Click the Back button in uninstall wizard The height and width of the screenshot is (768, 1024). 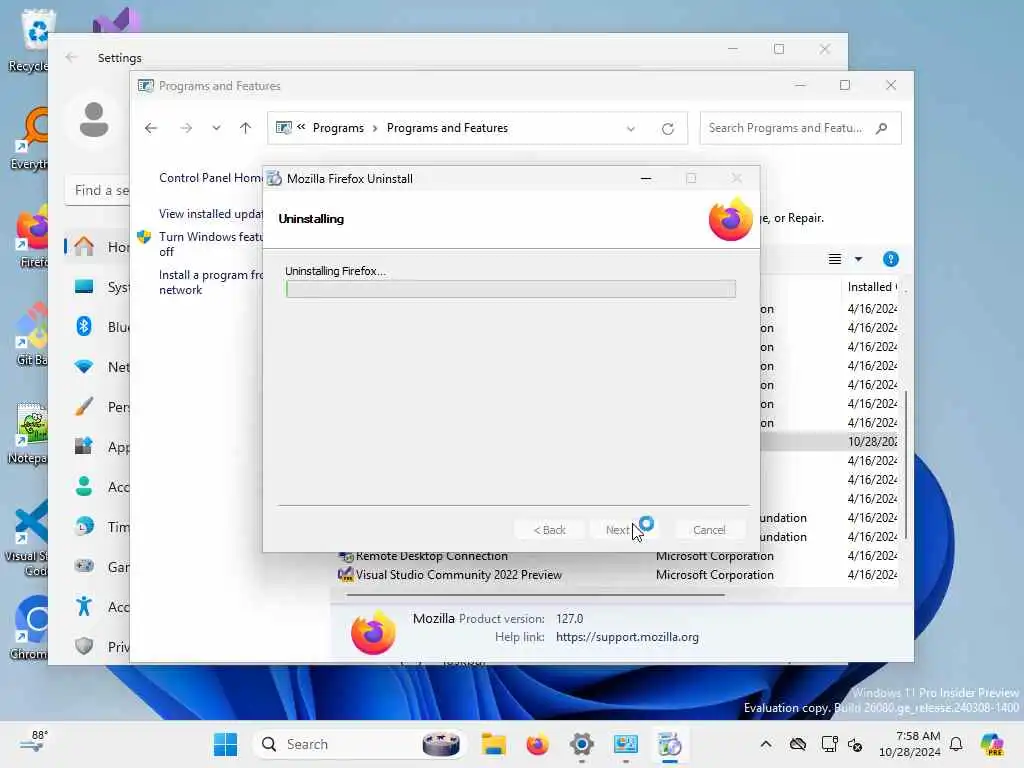coord(549,530)
